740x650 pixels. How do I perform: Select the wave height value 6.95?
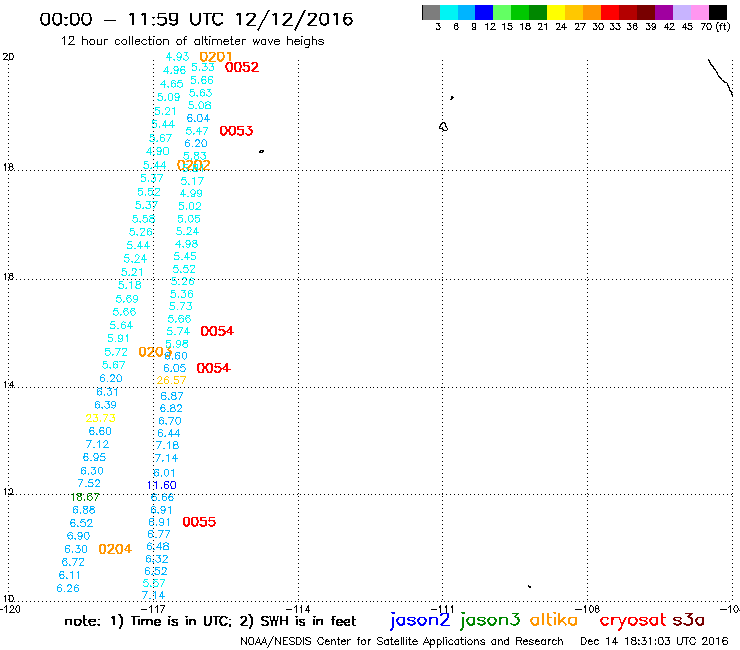pos(94,457)
